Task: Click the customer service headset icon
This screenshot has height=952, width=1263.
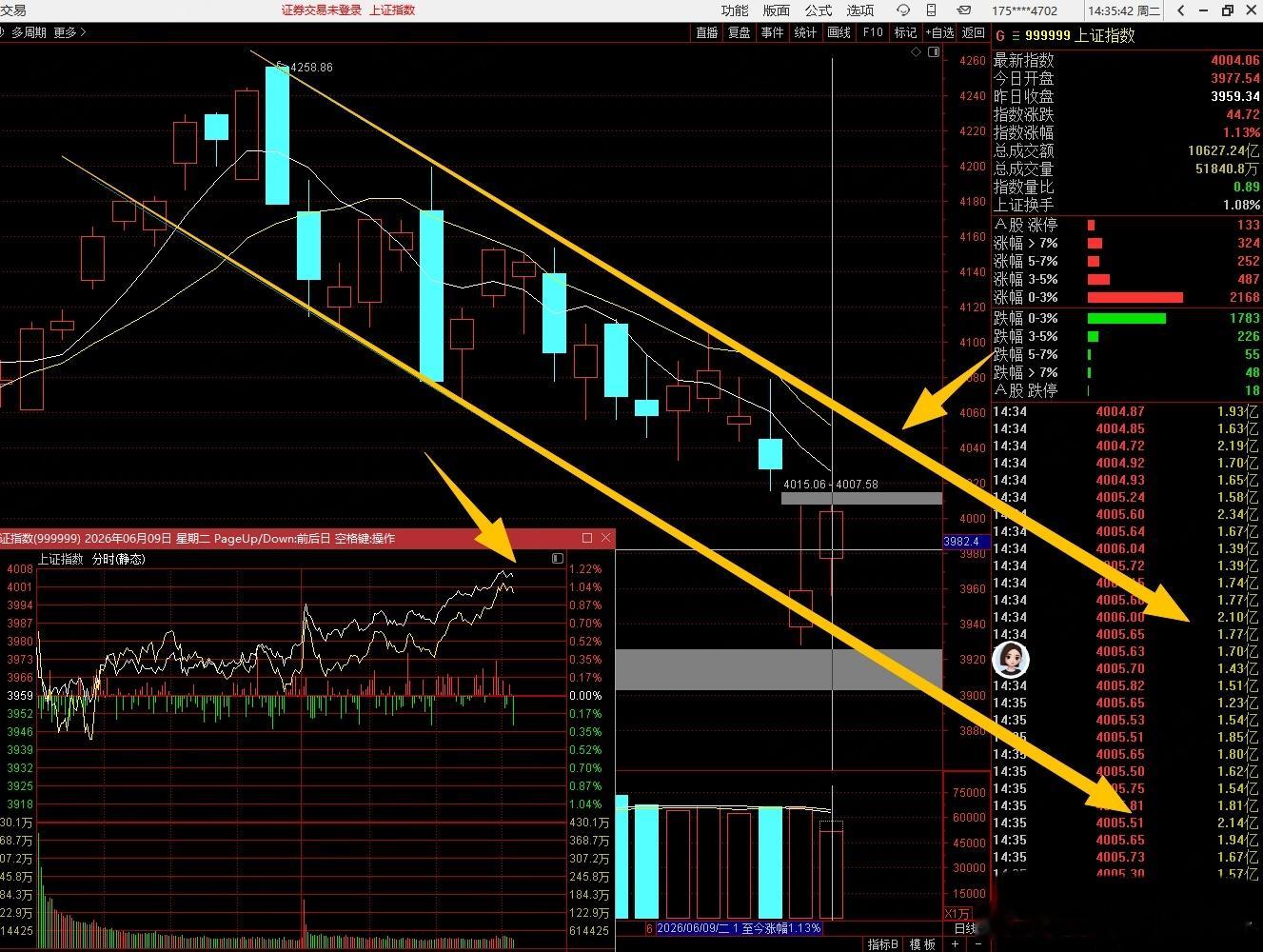Action: pyautogui.click(x=903, y=10)
